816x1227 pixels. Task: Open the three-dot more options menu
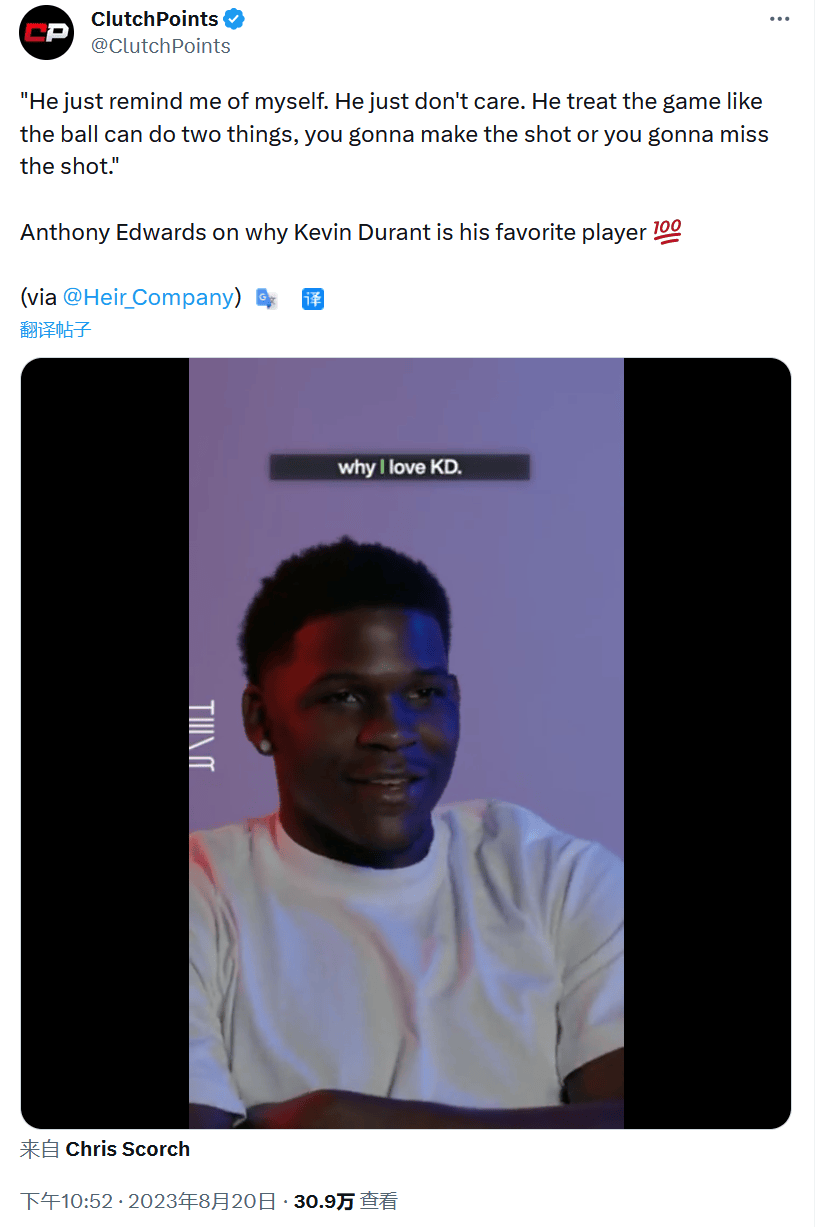pos(779,19)
